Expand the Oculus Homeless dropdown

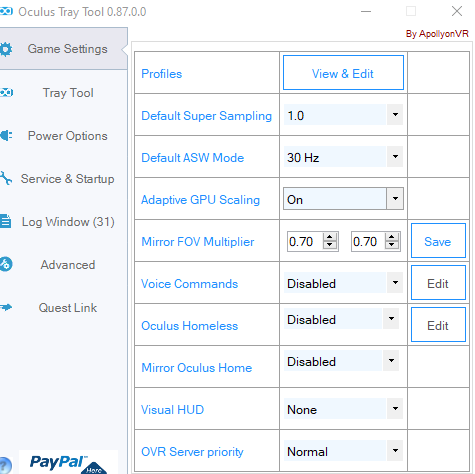(x=391, y=319)
